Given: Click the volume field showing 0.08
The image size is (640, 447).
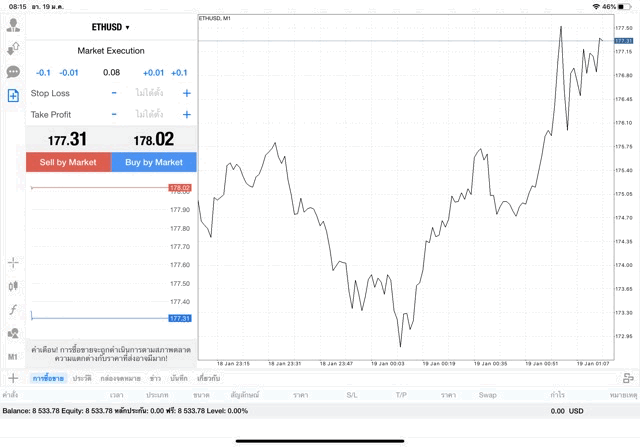Looking at the screenshot, I should (111, 72).
